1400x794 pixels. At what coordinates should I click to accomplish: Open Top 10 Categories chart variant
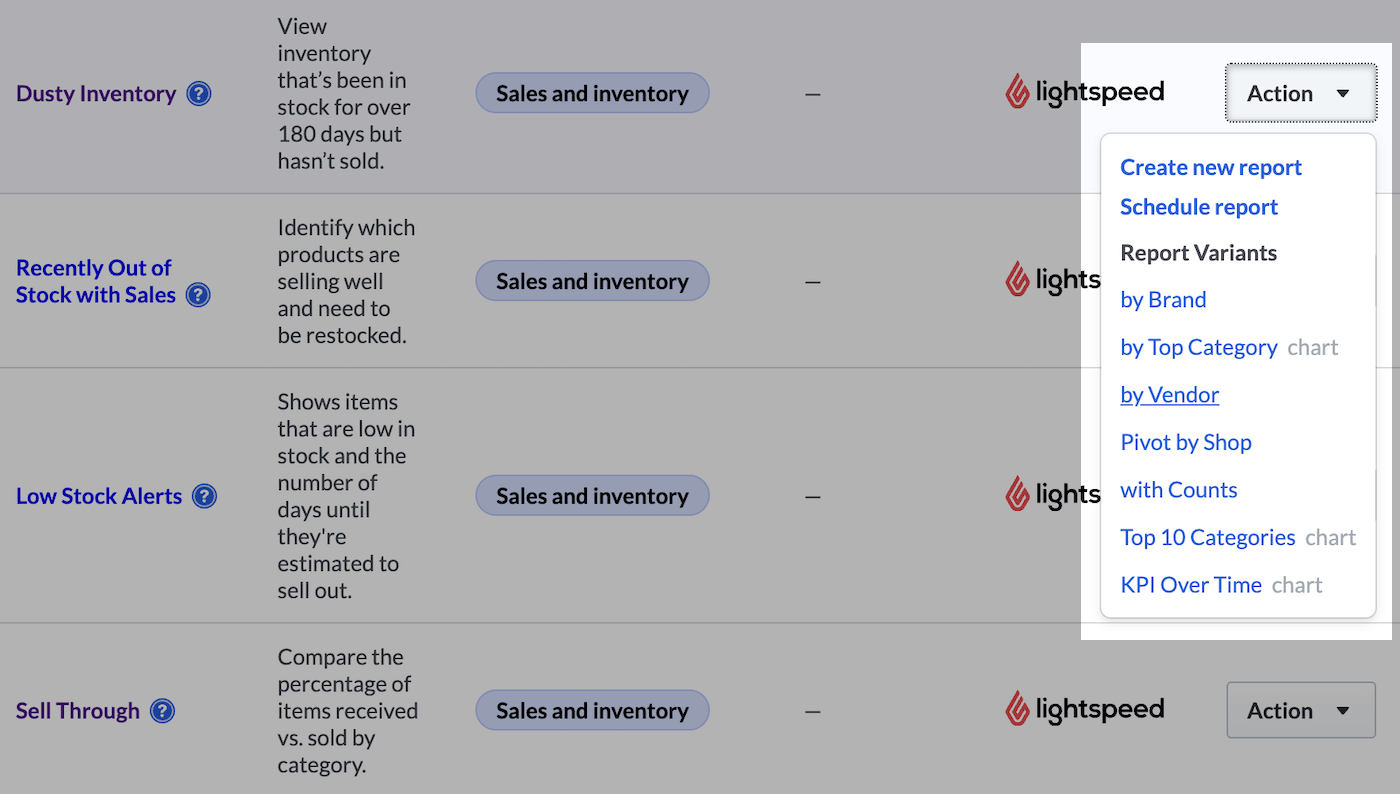point(1207,537)
